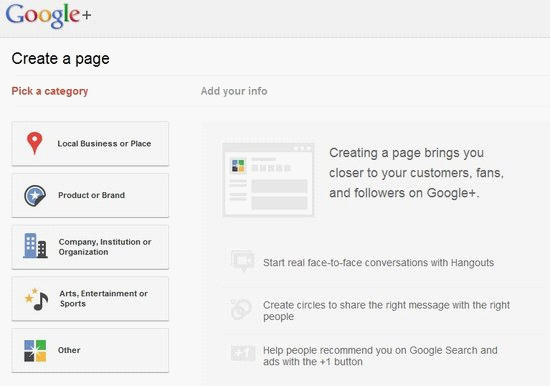The image size is (551, 387).
Task: Click the Create a page heading
Action: click(60, 59)
